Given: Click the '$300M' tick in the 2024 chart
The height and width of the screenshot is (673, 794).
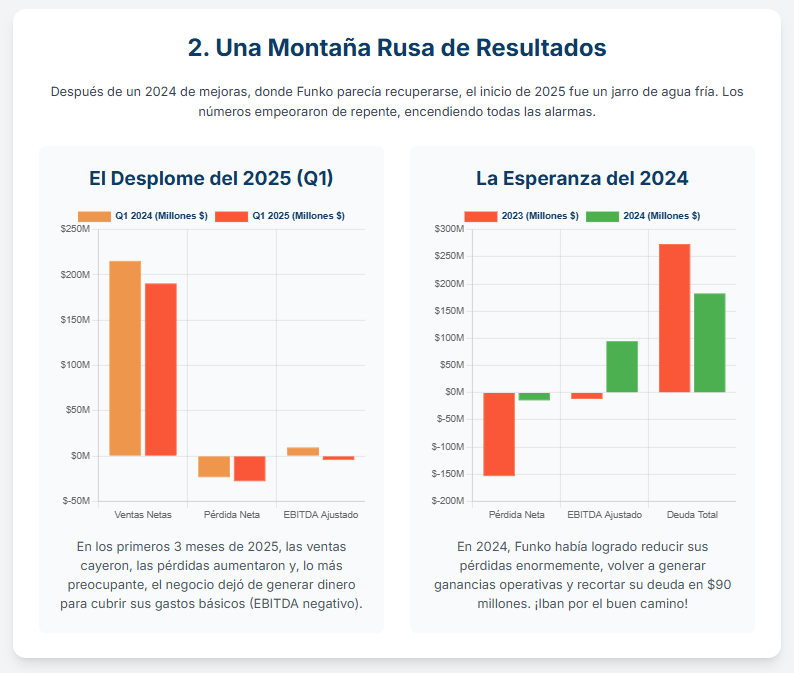Looking at the screenshot, I should click(449, 229).
